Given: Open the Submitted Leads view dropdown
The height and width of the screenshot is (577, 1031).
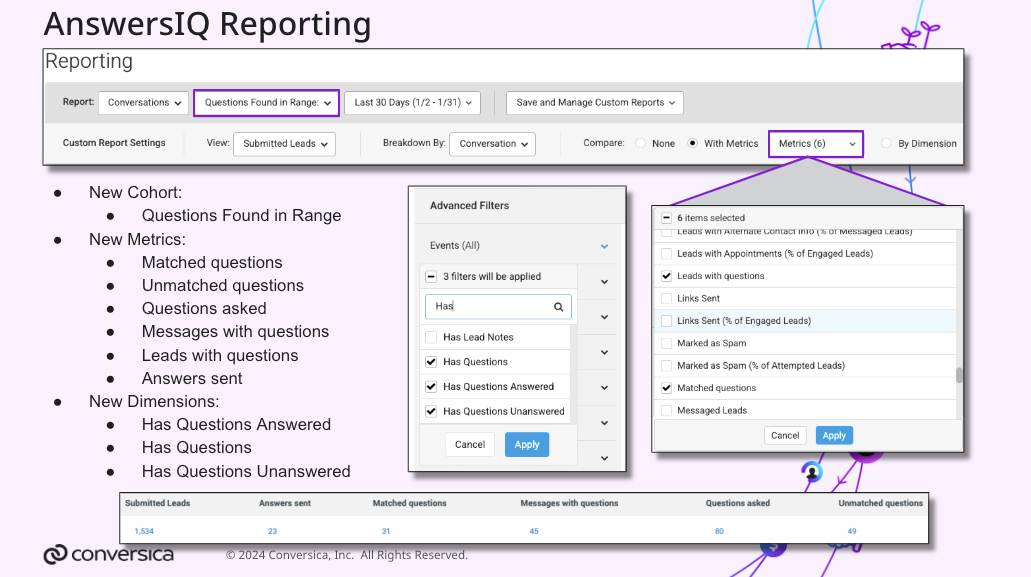Looking at the screenshot, I should (x=284, y=144).
